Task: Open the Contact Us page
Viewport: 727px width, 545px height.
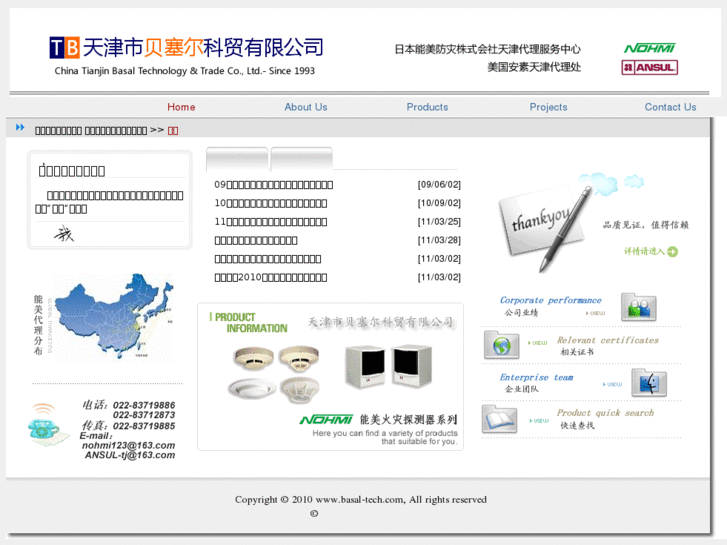Action: coord(670,107)
